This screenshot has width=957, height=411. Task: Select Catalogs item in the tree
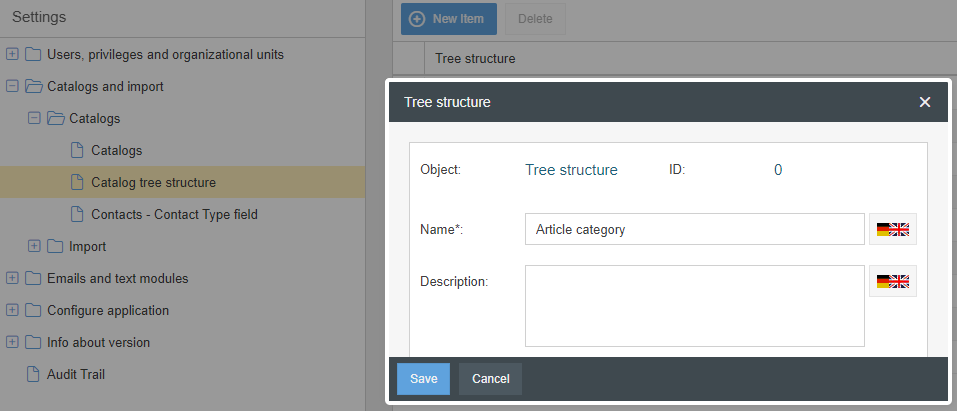[x=116, y=150]
